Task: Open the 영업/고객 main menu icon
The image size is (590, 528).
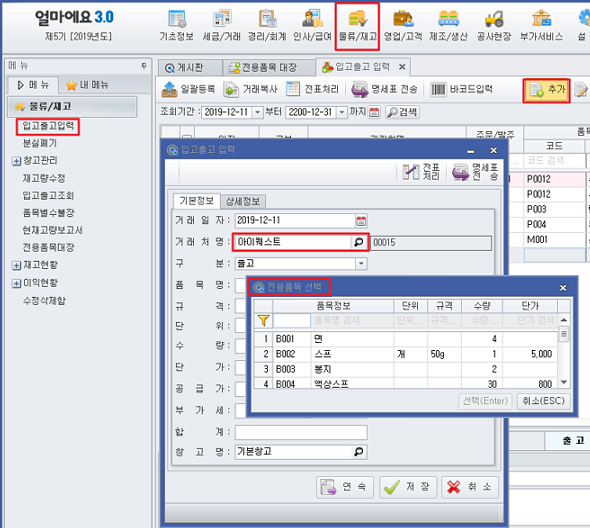Action: pos(403,25)
